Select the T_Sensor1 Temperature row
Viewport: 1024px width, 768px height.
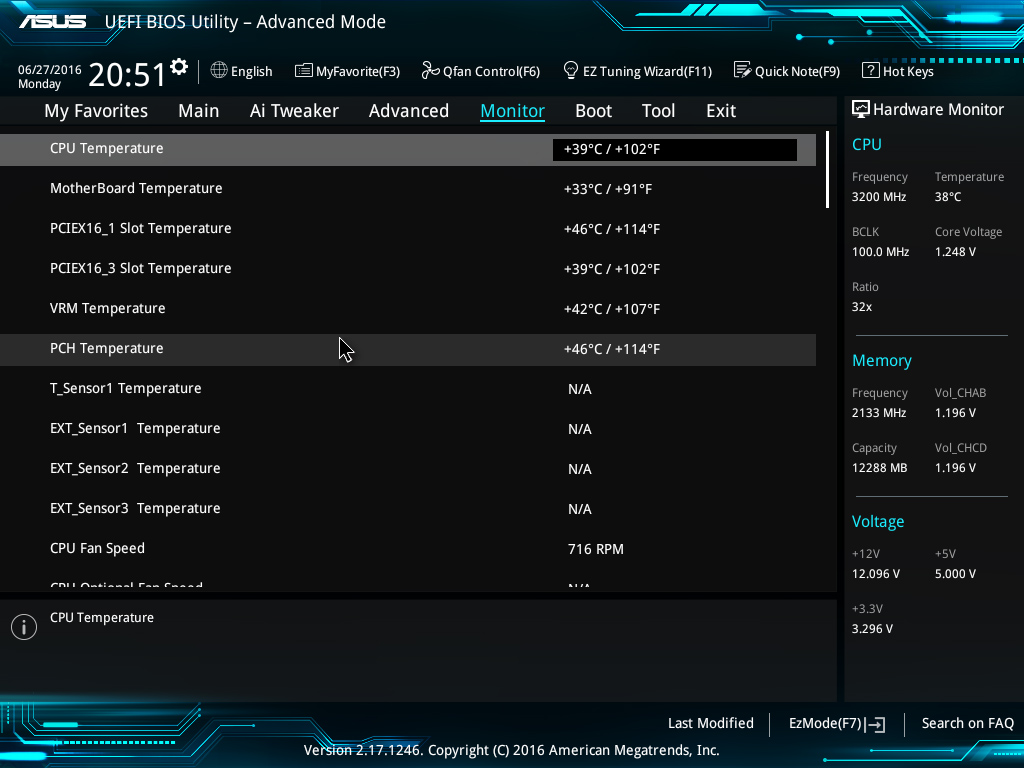point(408,389)
